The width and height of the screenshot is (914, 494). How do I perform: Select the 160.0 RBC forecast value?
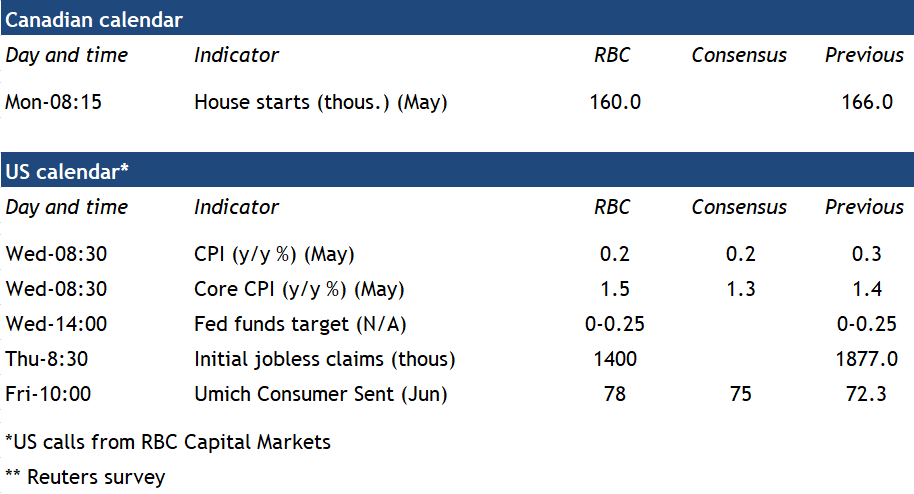tap(615, 102)
